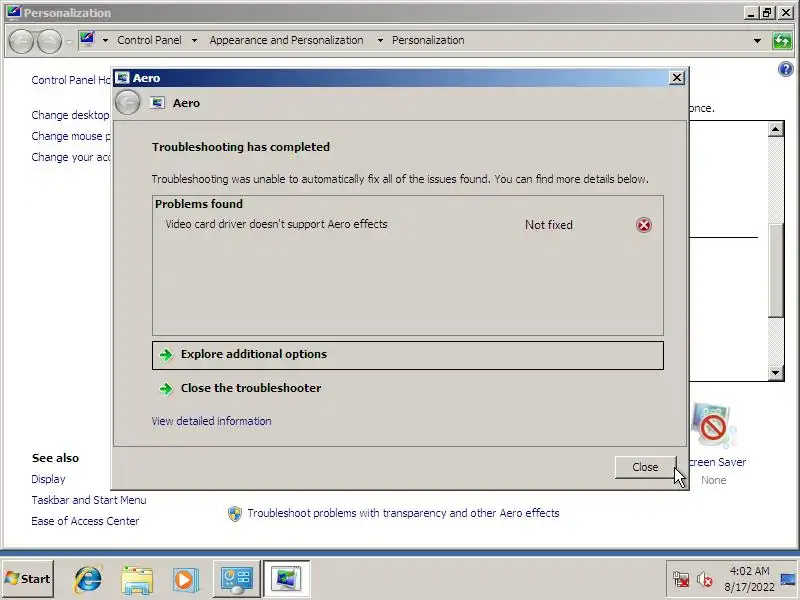Open Control Panel Home link

click(71, 80)
